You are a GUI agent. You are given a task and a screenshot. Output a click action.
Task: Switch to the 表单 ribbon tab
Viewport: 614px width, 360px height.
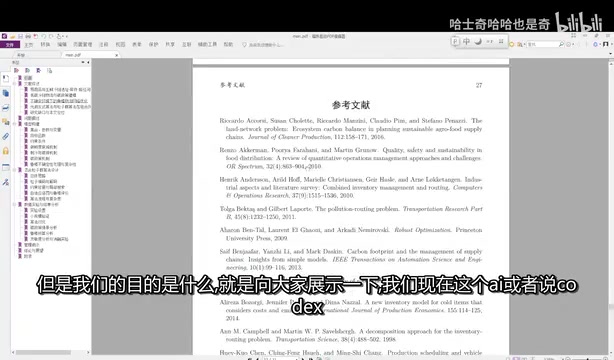[137, 45]
